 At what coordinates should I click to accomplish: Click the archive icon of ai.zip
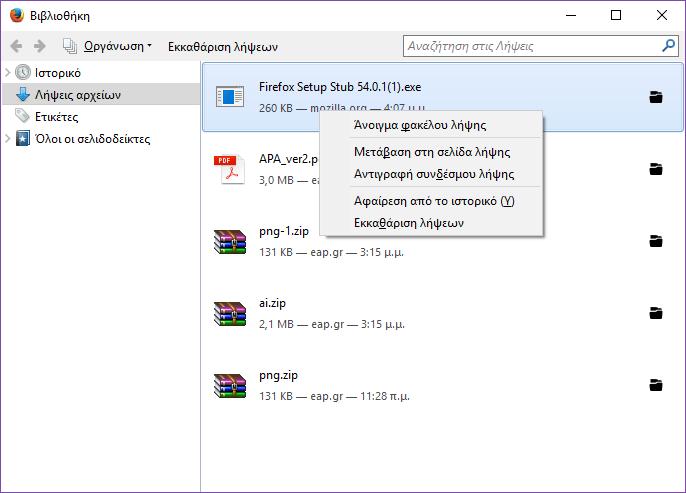(230, 314)
